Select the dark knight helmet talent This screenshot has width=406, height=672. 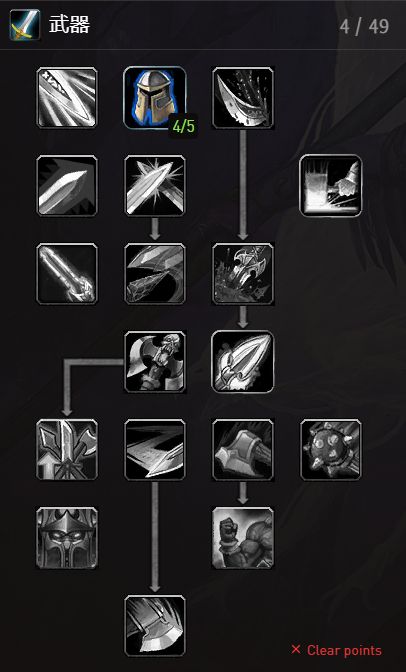click(x=67, y=538)
